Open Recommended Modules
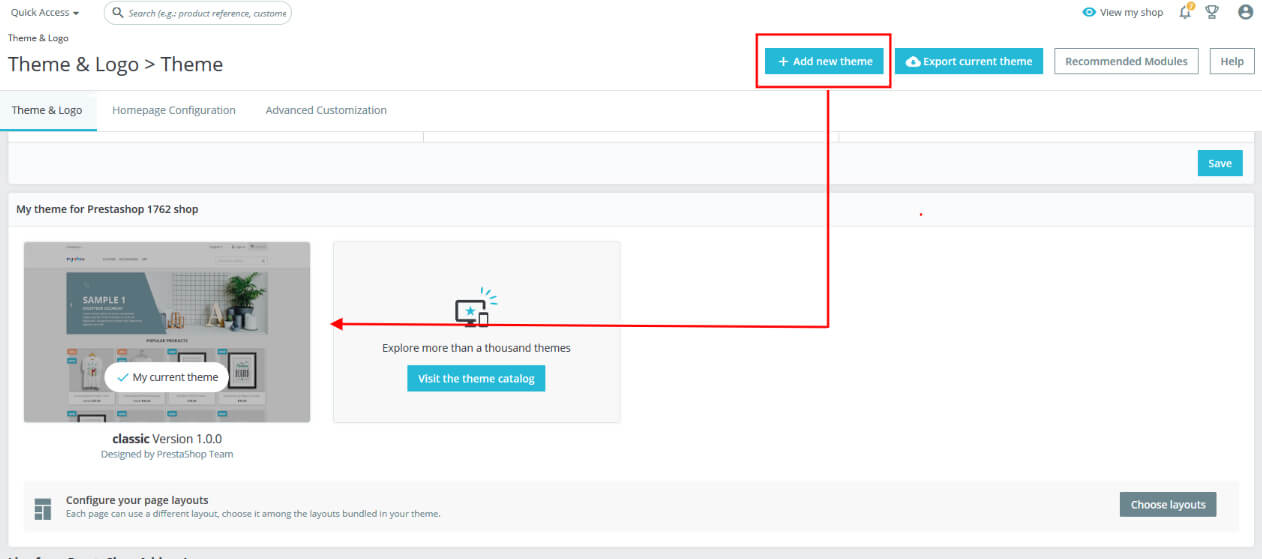1262x559 pixels. pyautogui.click(x=1125, y=61)
